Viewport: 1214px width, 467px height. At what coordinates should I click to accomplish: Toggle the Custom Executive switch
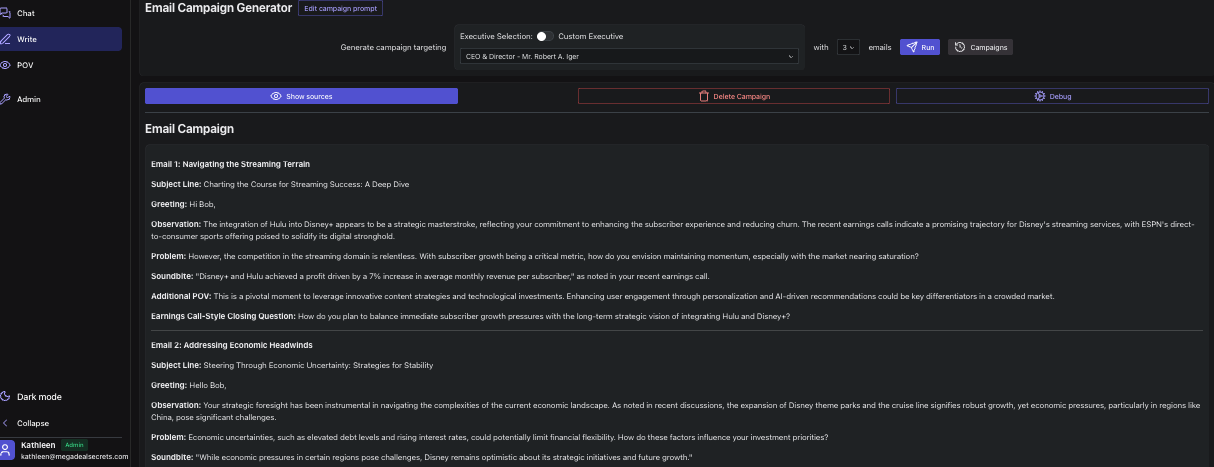(x=545, y=36)
